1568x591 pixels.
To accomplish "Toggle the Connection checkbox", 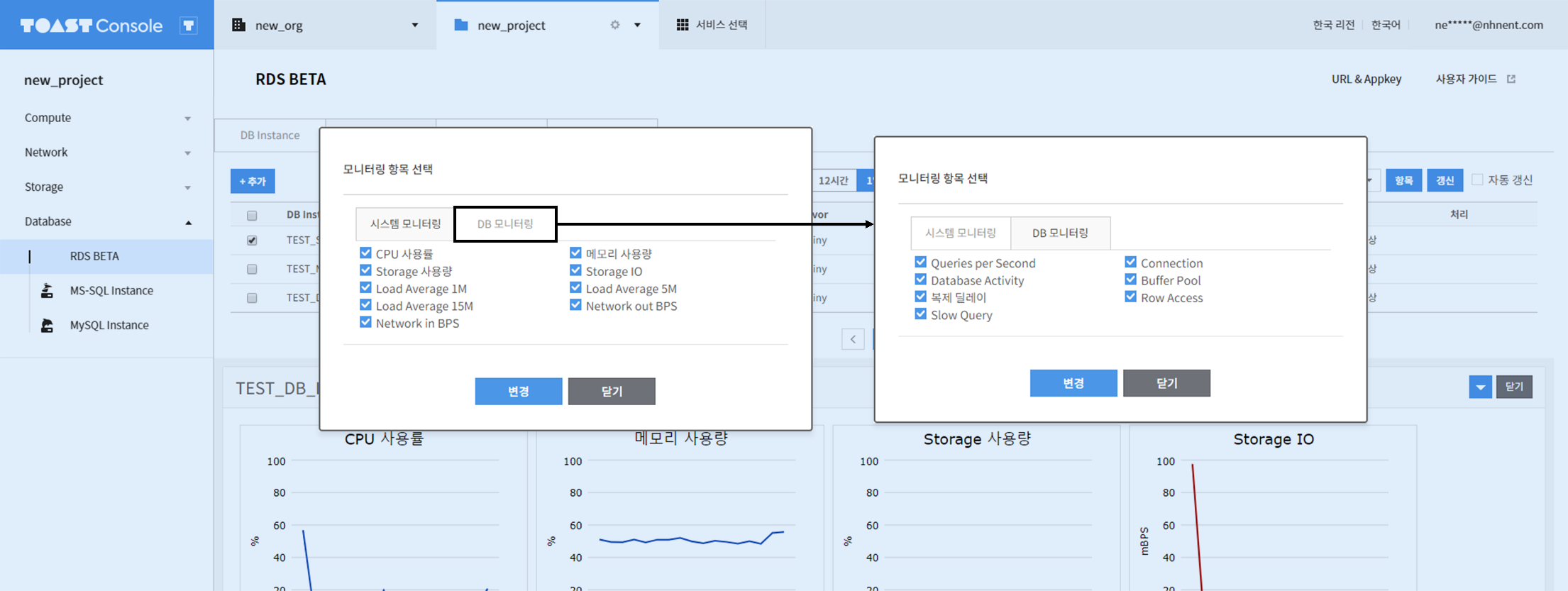I will point(1130,262).
